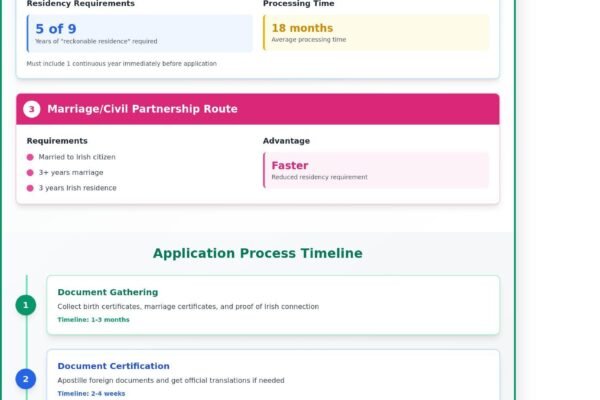The width and height of the screenshot is (600, 400).
Task: Click the green step 1 timeline circle
Action: coord(26,305)
